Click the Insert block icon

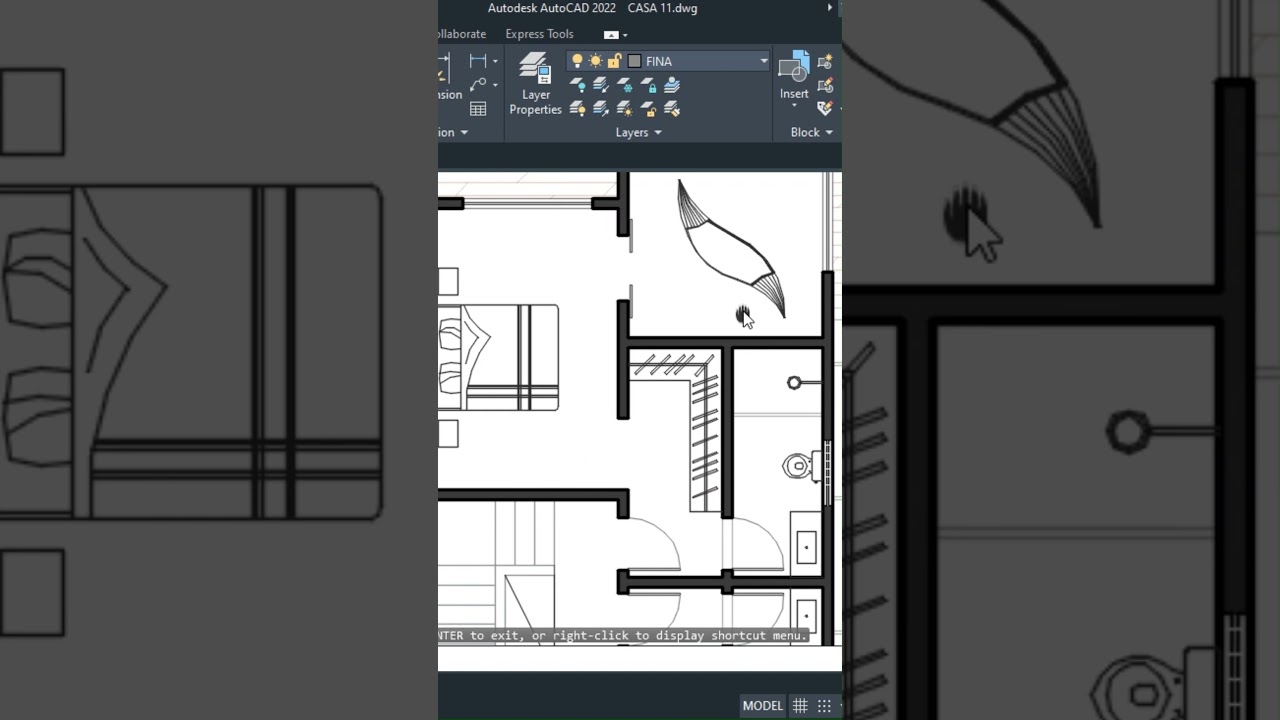(794, 68)
